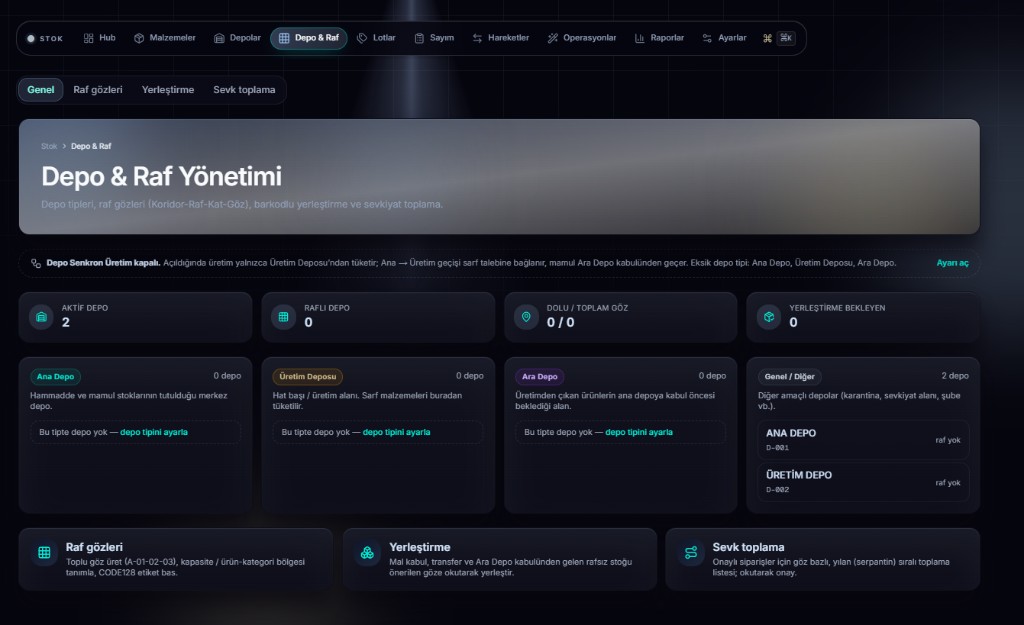1024x625 pixels.
Task: Open the ANA DEPO D-001 row
Action: click(863, 440)
